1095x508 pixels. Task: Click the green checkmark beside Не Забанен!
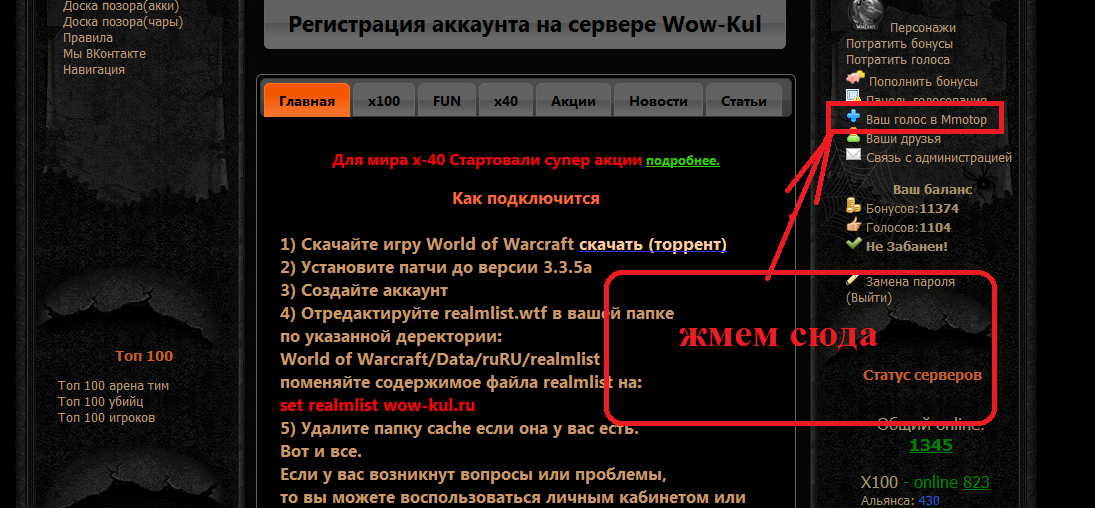tap(853, 244)
